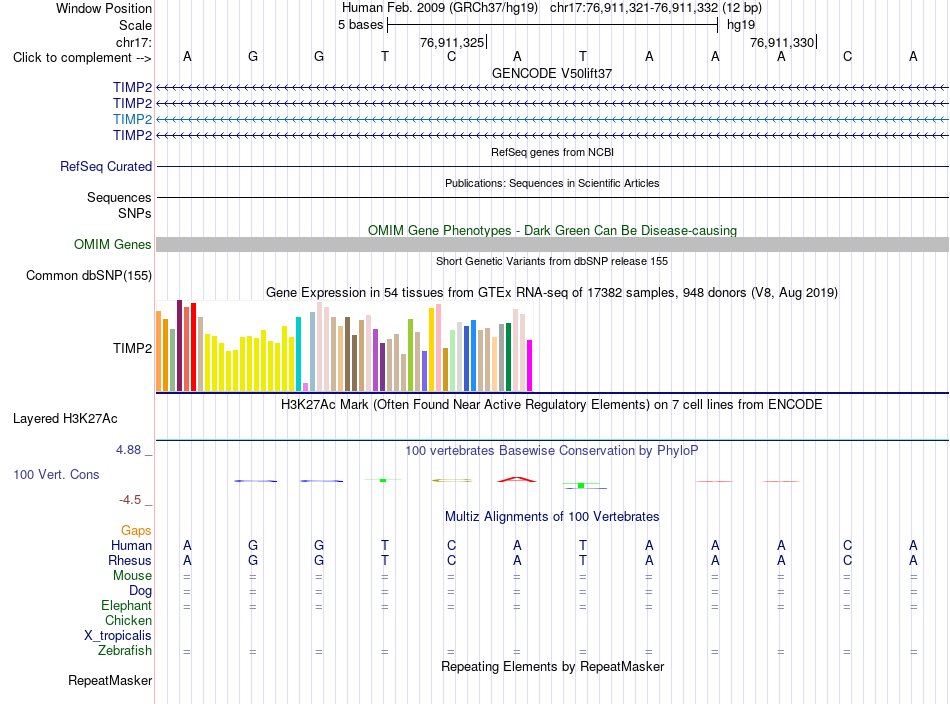Image resolution: width=950 pixels, height=704 pixels.
Task: Click 'Repeating Elements by RepeatMasker' title
Action: click(552, 666)
